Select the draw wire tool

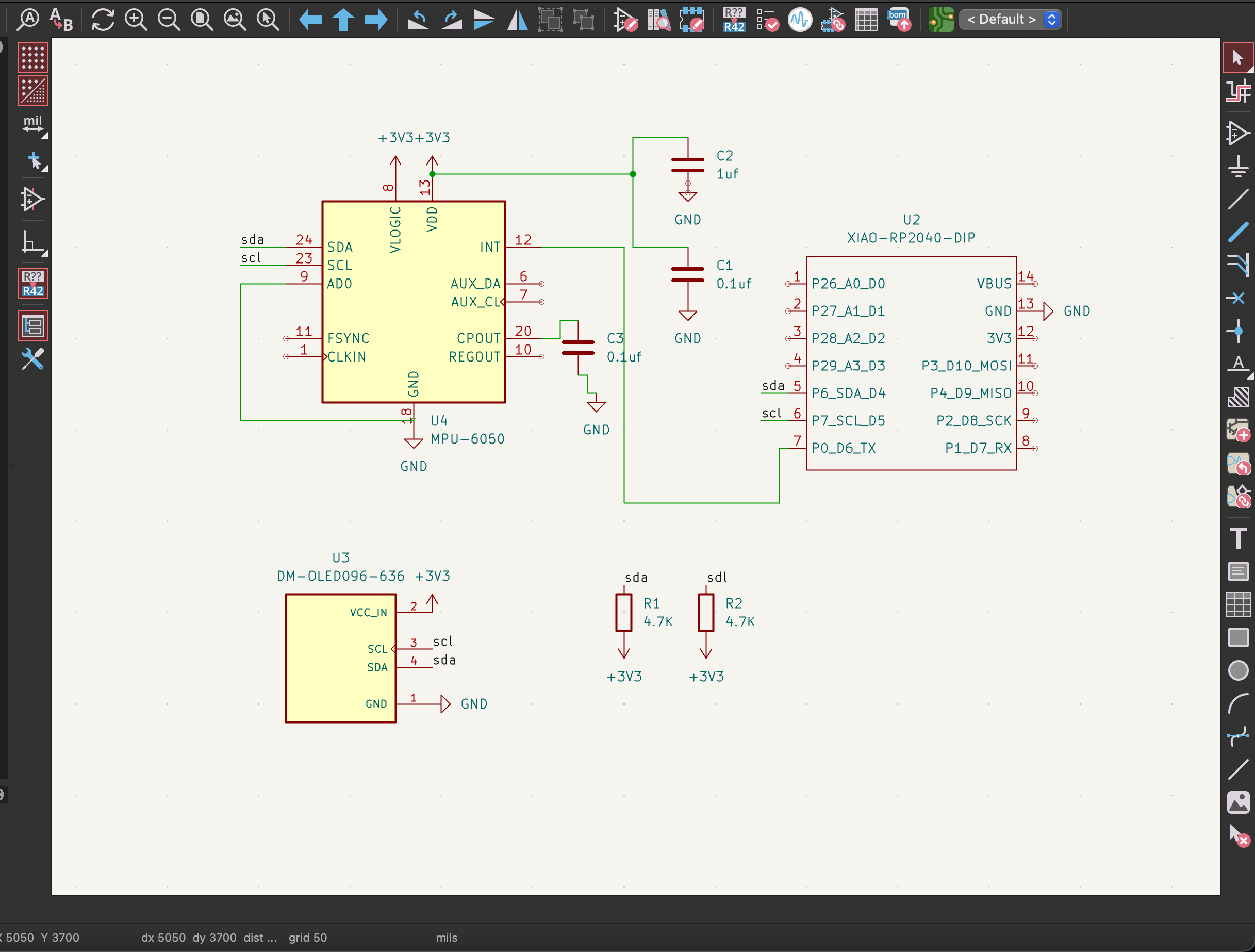point(1238,199)
